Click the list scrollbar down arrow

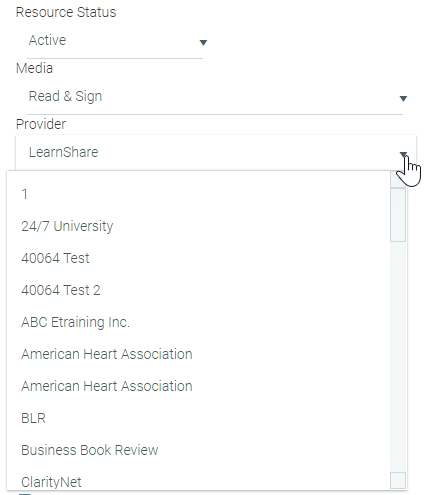(398, 480)
